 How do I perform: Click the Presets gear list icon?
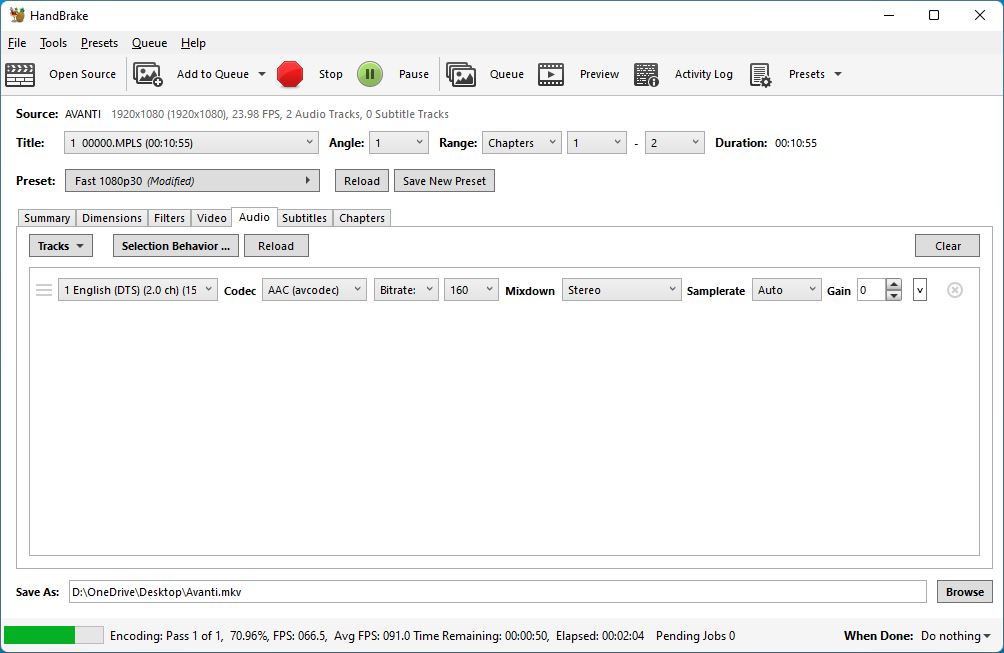(x=760, y=74)
